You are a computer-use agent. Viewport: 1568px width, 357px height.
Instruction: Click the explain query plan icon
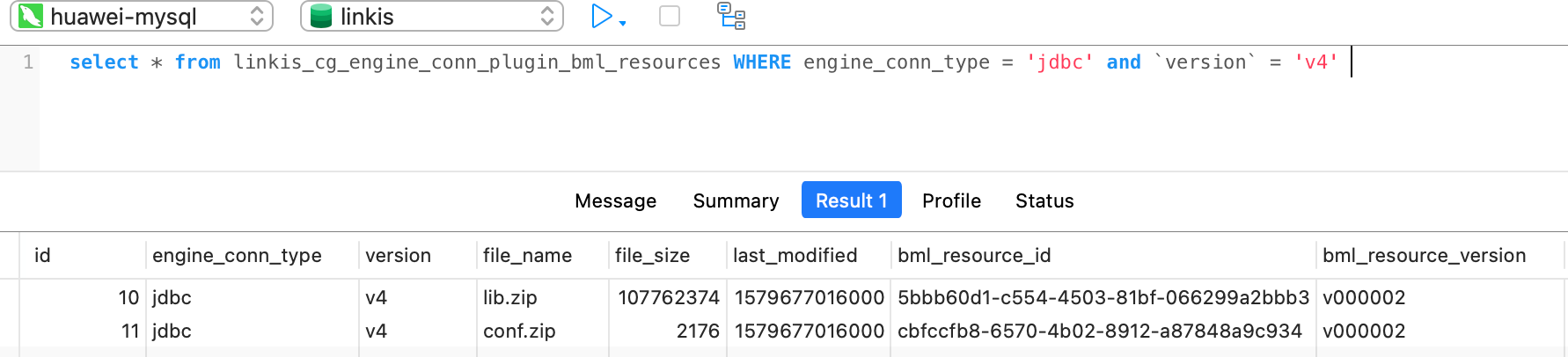tap(731, 17)
